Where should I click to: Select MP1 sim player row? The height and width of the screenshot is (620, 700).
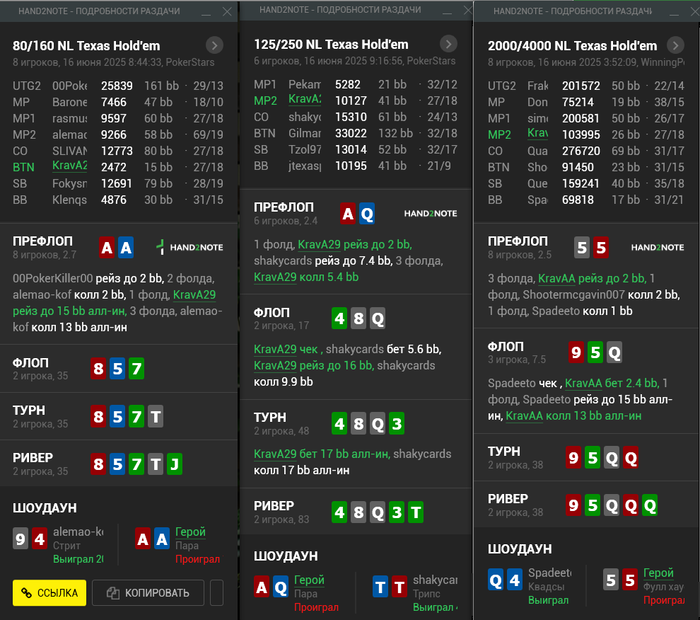[586, 118]
